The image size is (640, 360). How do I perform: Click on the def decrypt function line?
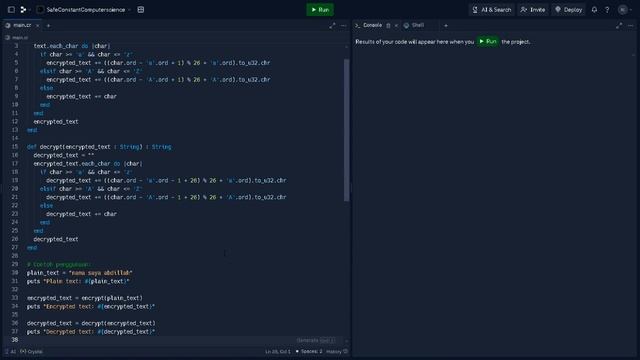tap(99, 147)
